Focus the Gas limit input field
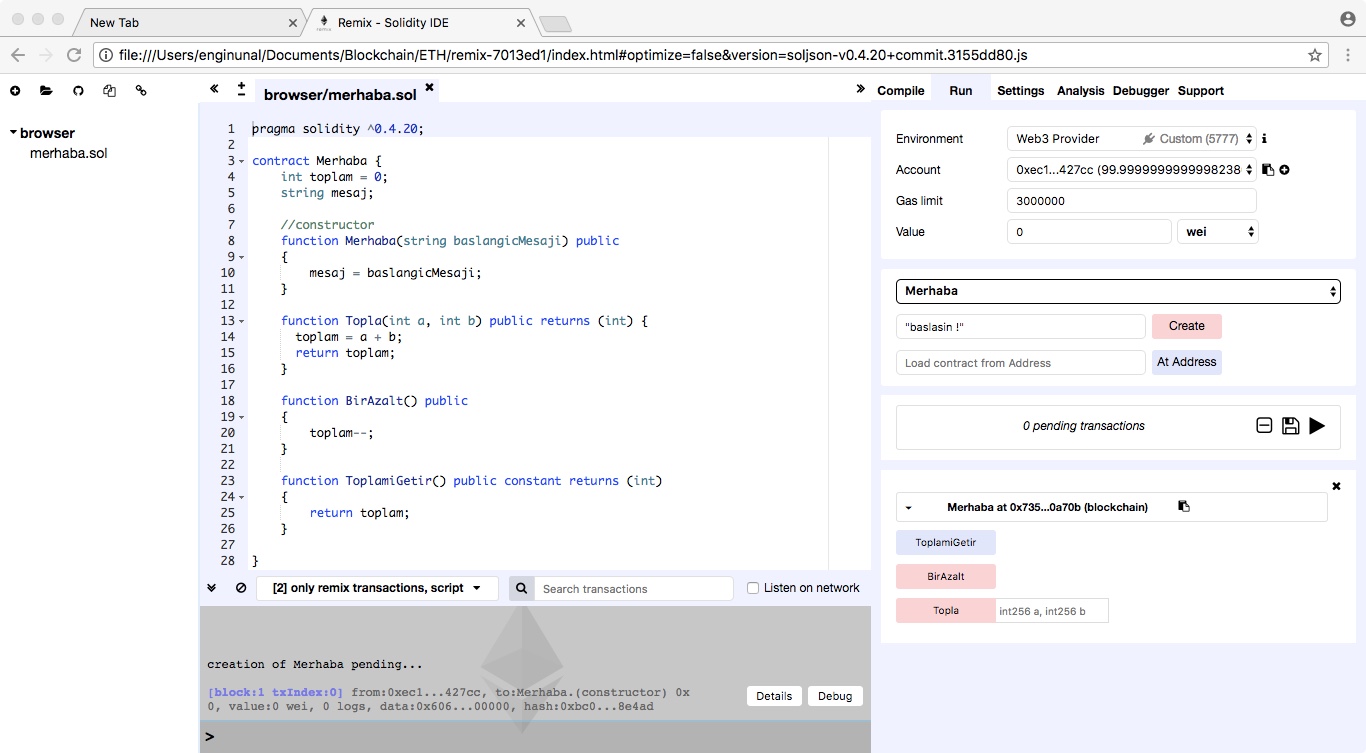This screenshot has height=753, width=1366. pyautogui.click(x=1131, y=201)
